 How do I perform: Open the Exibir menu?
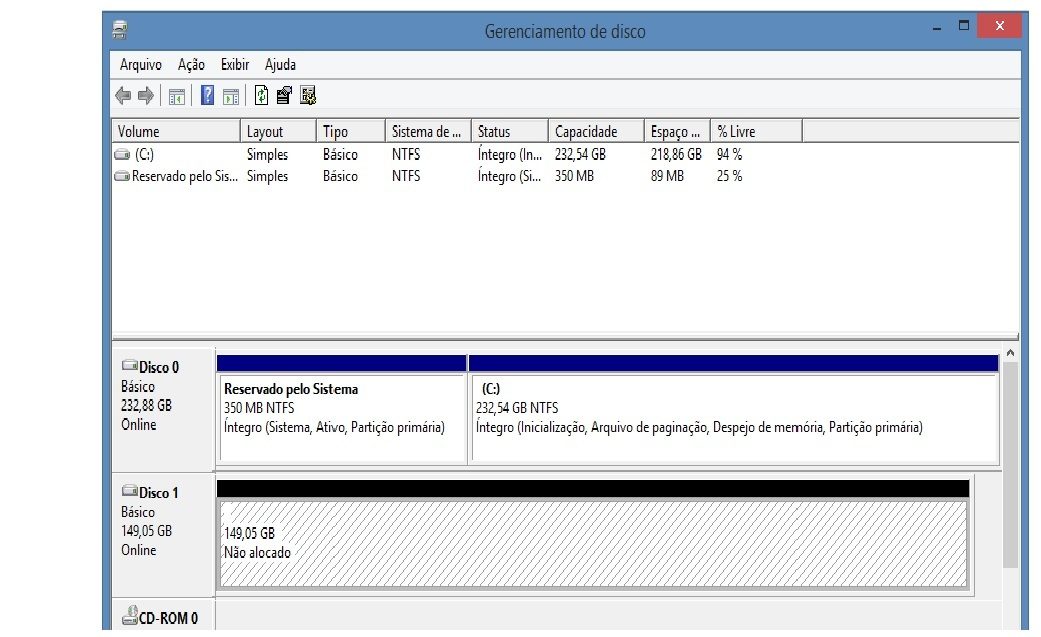pos(235,64)
